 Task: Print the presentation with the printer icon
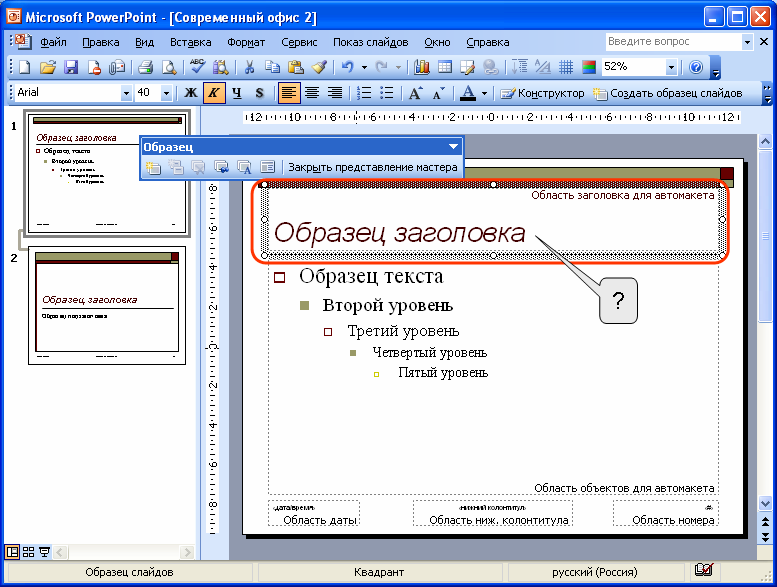(145, 67)
